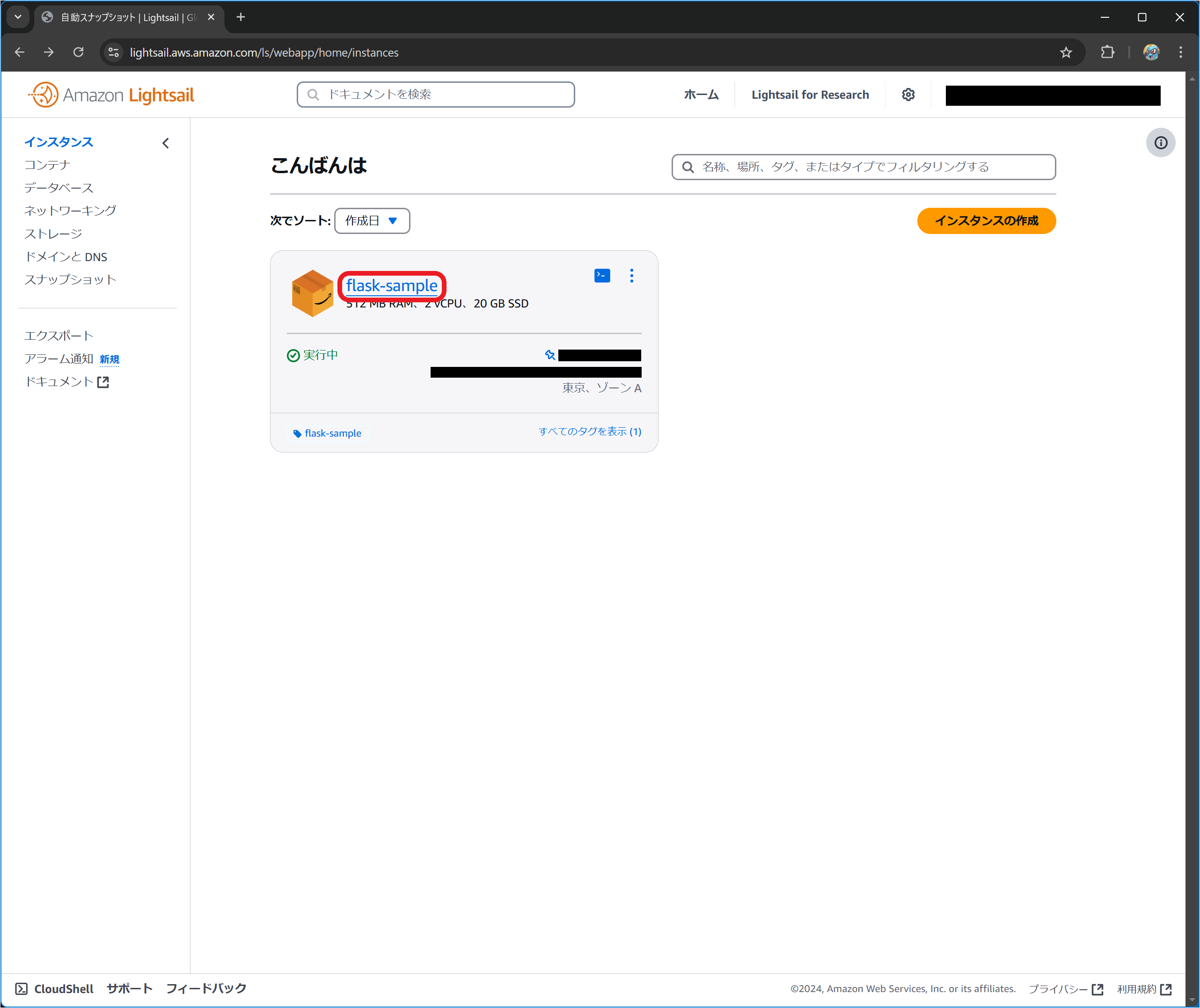Open the three-dot menu on the flask-sample card
Viewport: 1200px width, 1008px height.
[631, 276]
